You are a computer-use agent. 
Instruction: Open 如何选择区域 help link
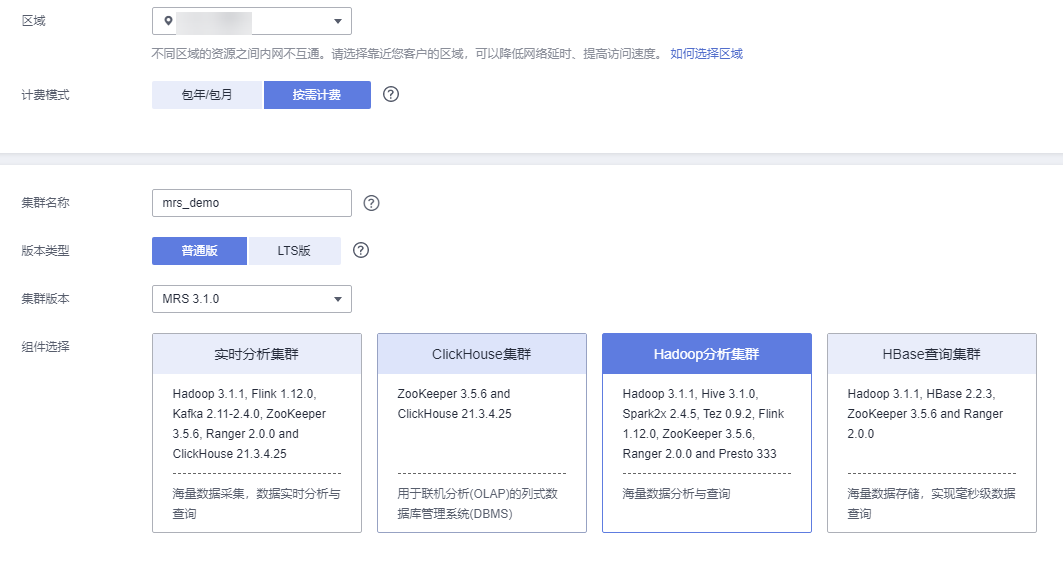point(706,54)
